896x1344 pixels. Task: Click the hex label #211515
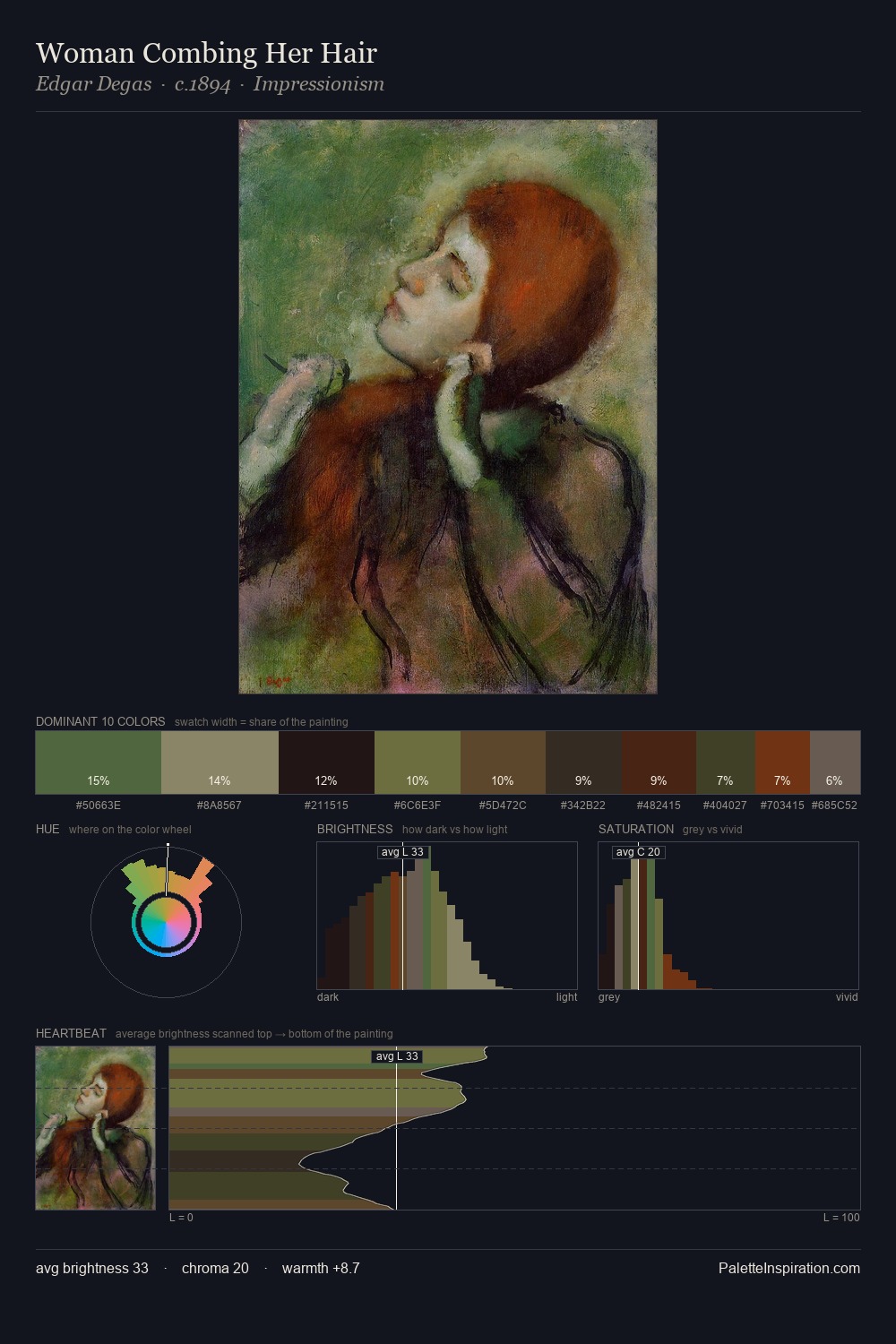tap(326, 806)
